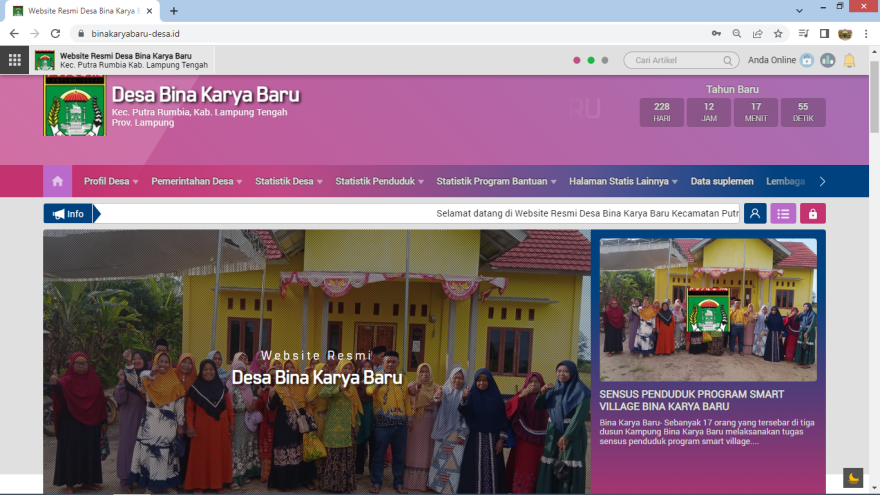Open the Statistik Program Bantuan dropdown
The width and height of the screenshot is (880, 495).
pos(496,181)
